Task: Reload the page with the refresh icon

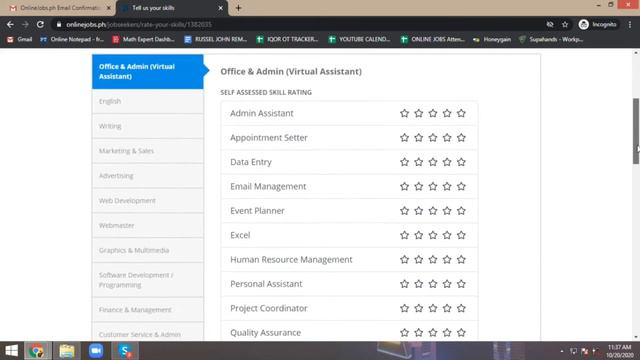Action: click(40, 24)
